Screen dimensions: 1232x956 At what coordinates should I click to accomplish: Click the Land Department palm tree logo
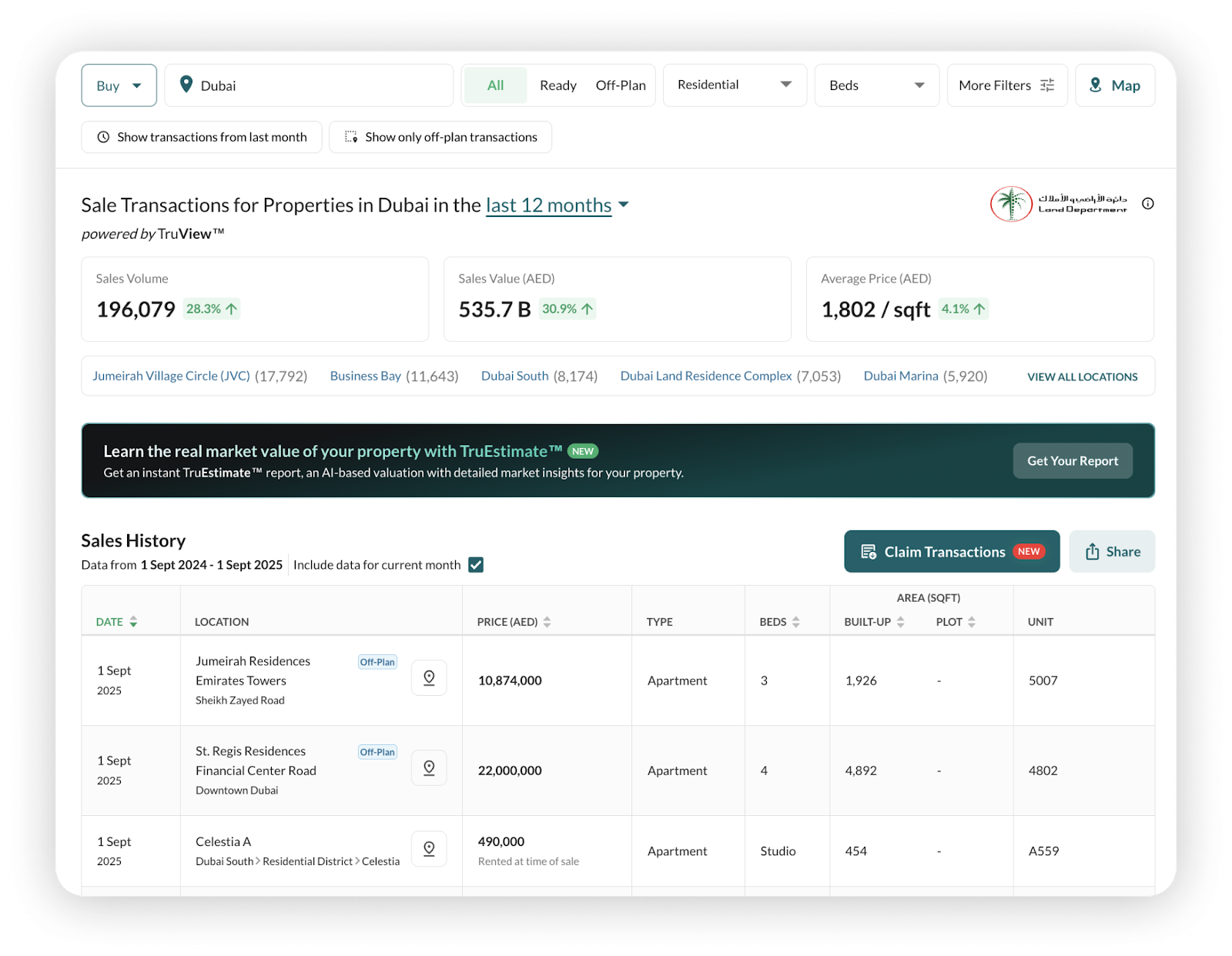[x=1010, y=204]
